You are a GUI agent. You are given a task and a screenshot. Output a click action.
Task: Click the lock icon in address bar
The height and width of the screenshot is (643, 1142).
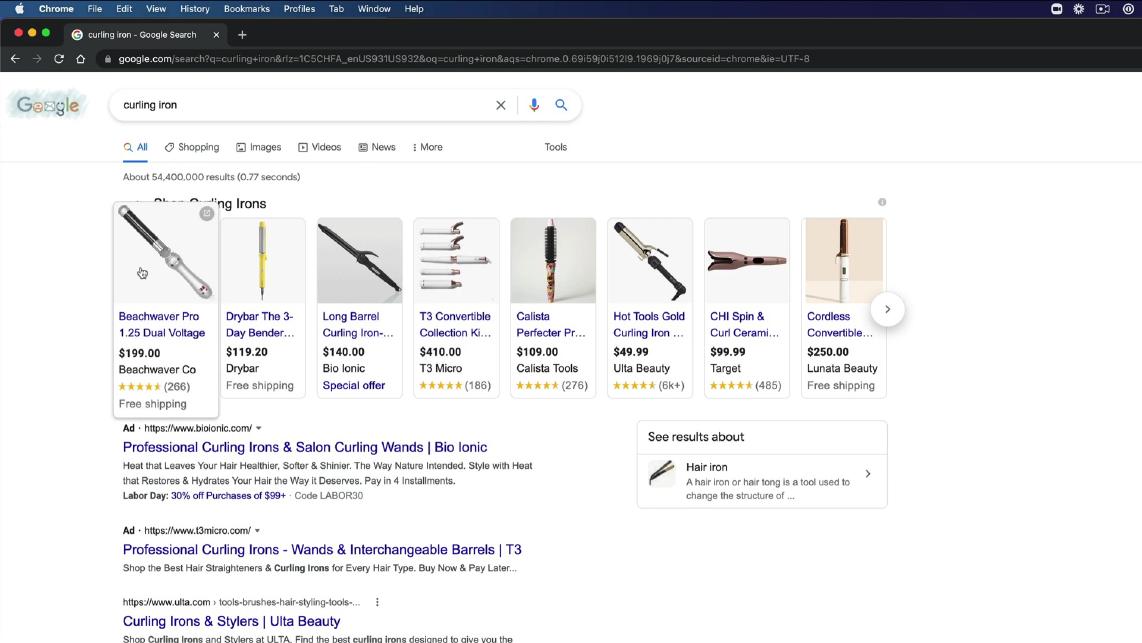click(x=108, y=59)
